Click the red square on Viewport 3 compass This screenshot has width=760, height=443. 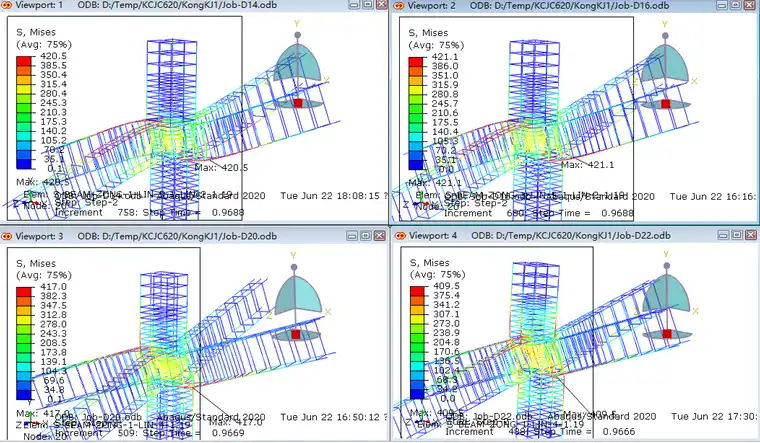(296, 334)
